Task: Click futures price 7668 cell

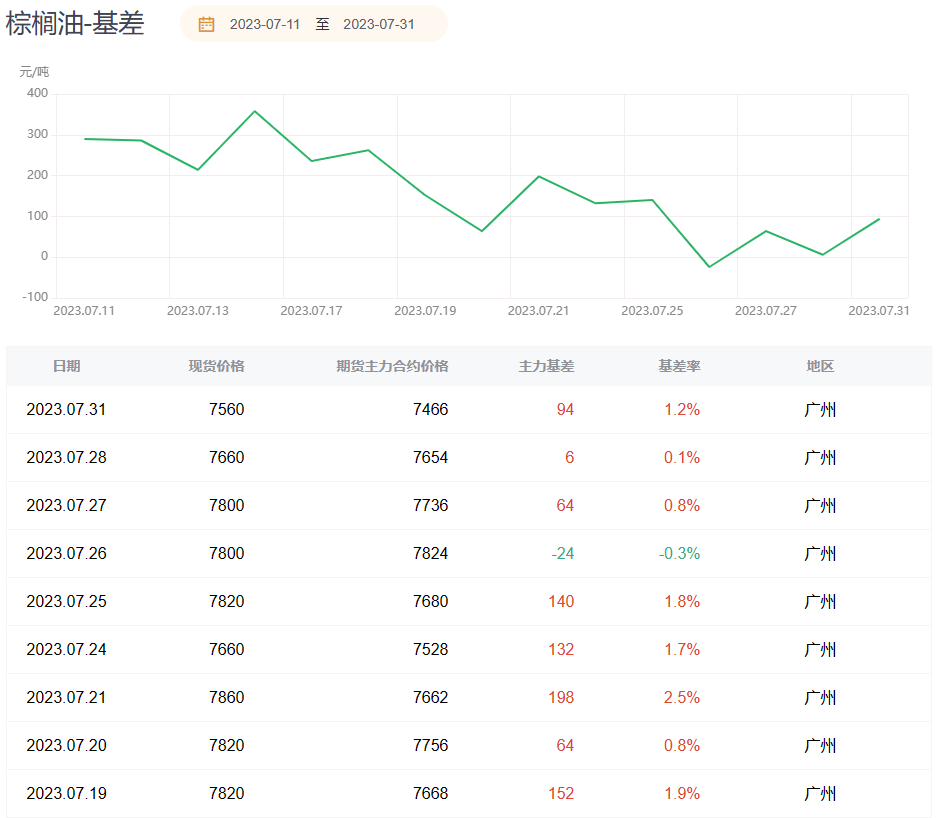Action: pos(431,793)
